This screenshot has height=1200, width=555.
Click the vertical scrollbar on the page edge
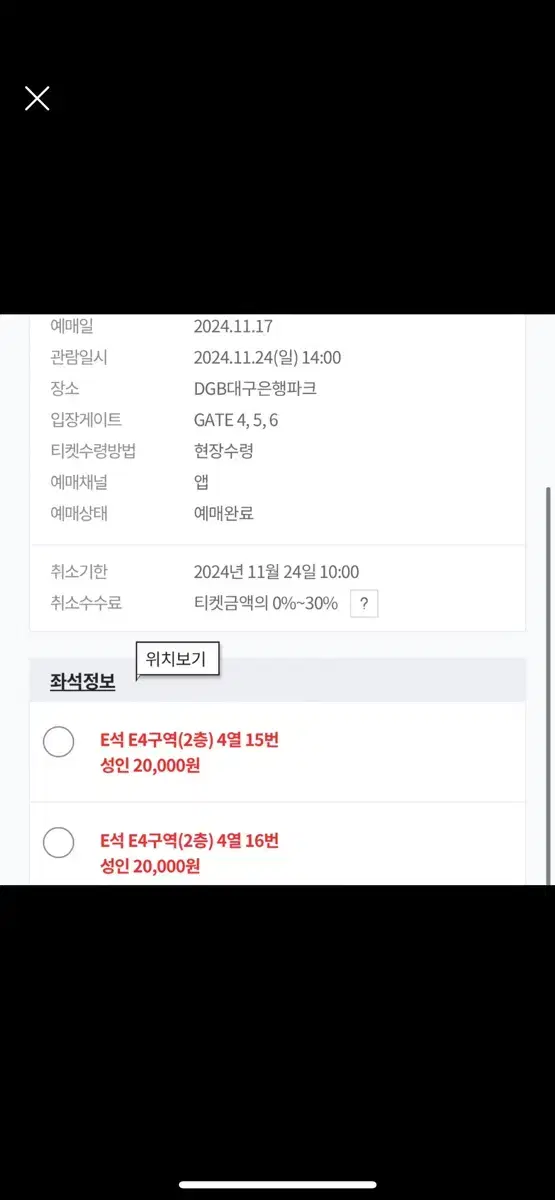point(548,685)
